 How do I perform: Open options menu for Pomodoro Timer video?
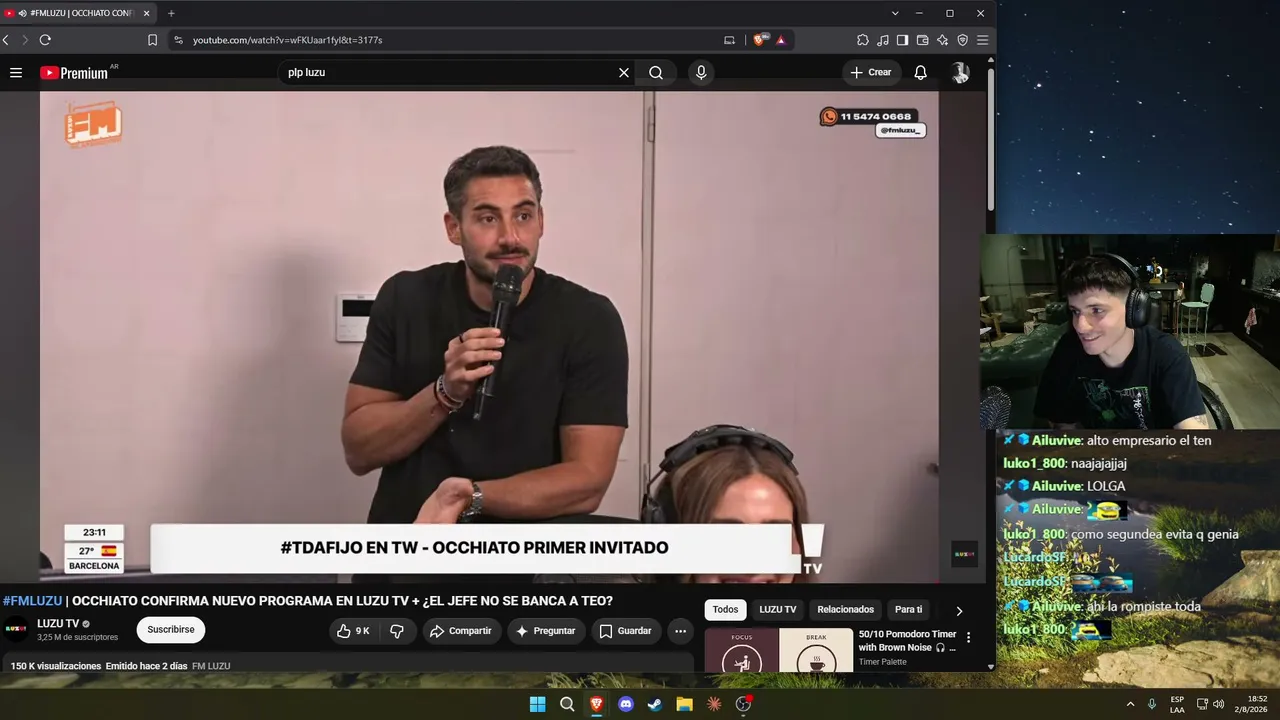click(968, 637)
